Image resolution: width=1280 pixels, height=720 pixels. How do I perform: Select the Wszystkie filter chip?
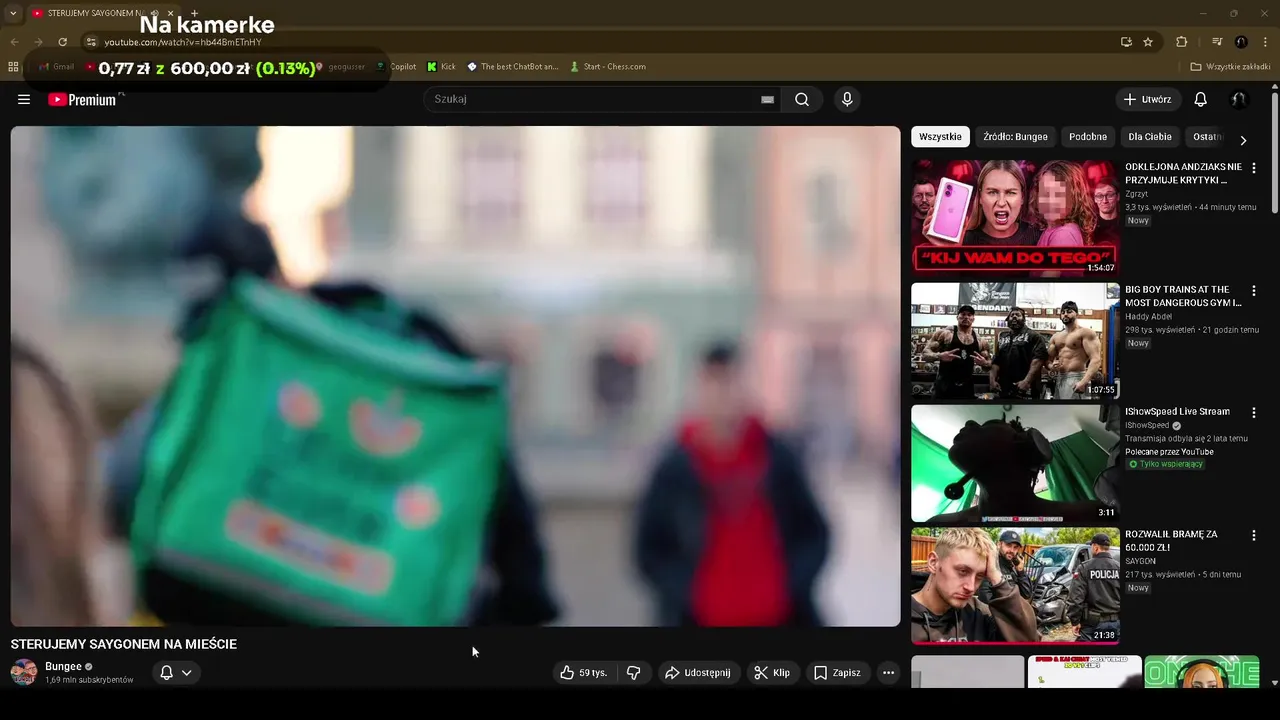[940, 137]
